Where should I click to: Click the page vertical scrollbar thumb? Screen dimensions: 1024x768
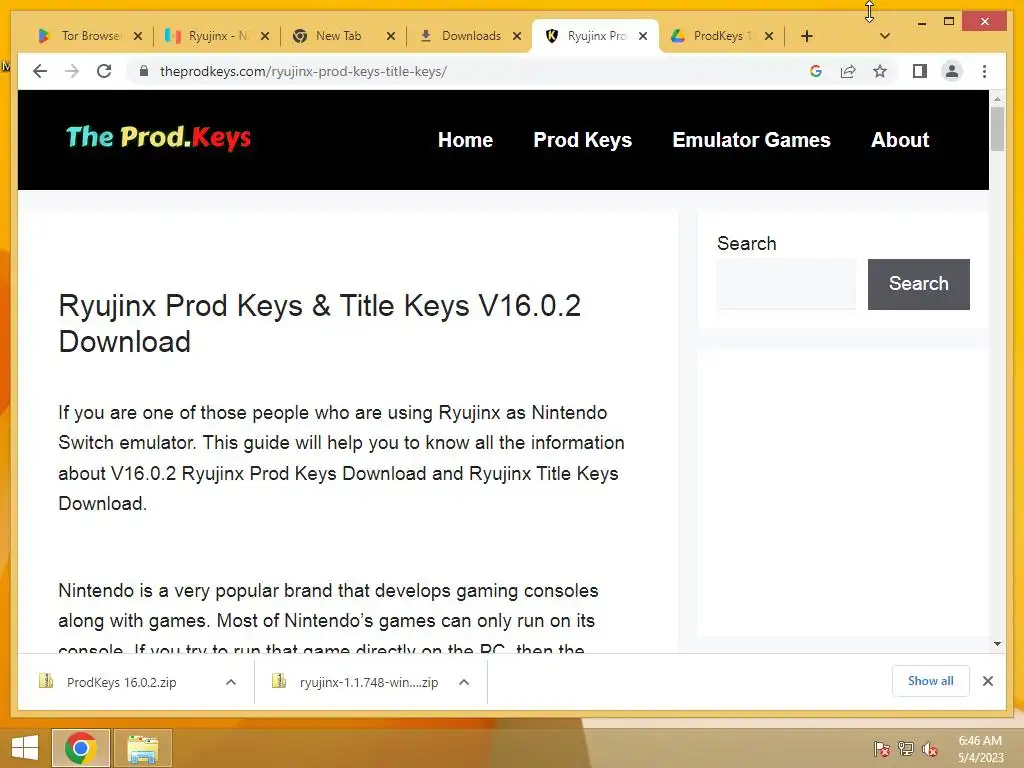point(997,128)
